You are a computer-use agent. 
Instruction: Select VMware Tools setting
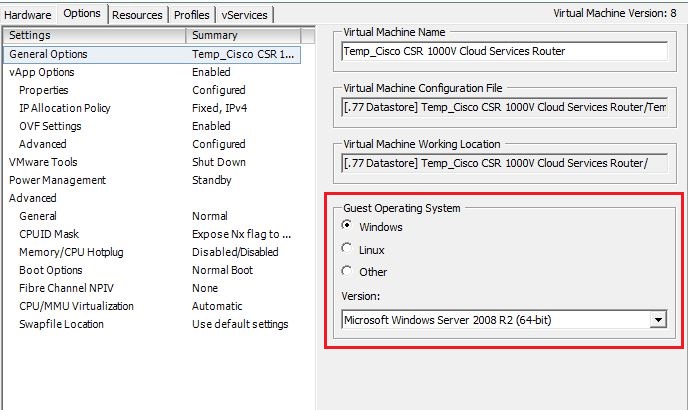click(x=152, y=162)
